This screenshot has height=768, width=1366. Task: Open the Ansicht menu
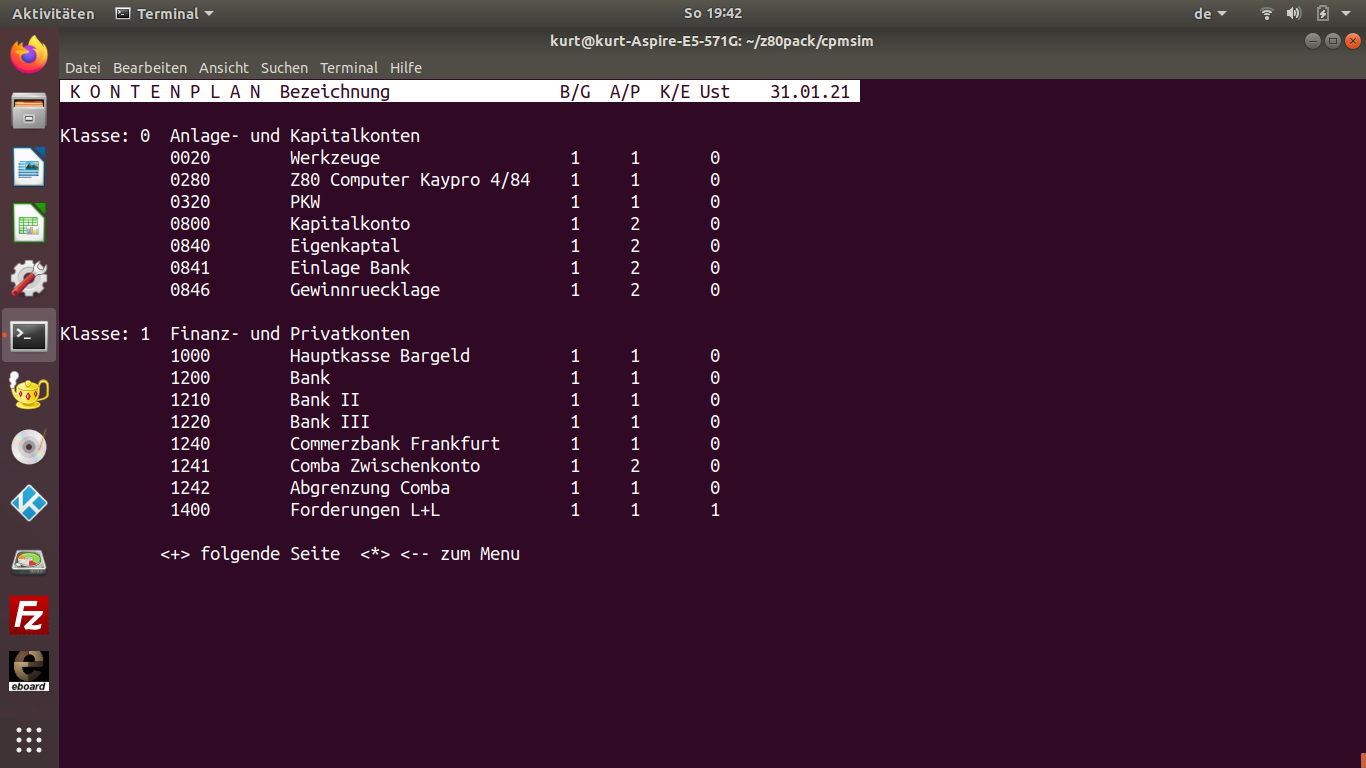tap(224, 68)
